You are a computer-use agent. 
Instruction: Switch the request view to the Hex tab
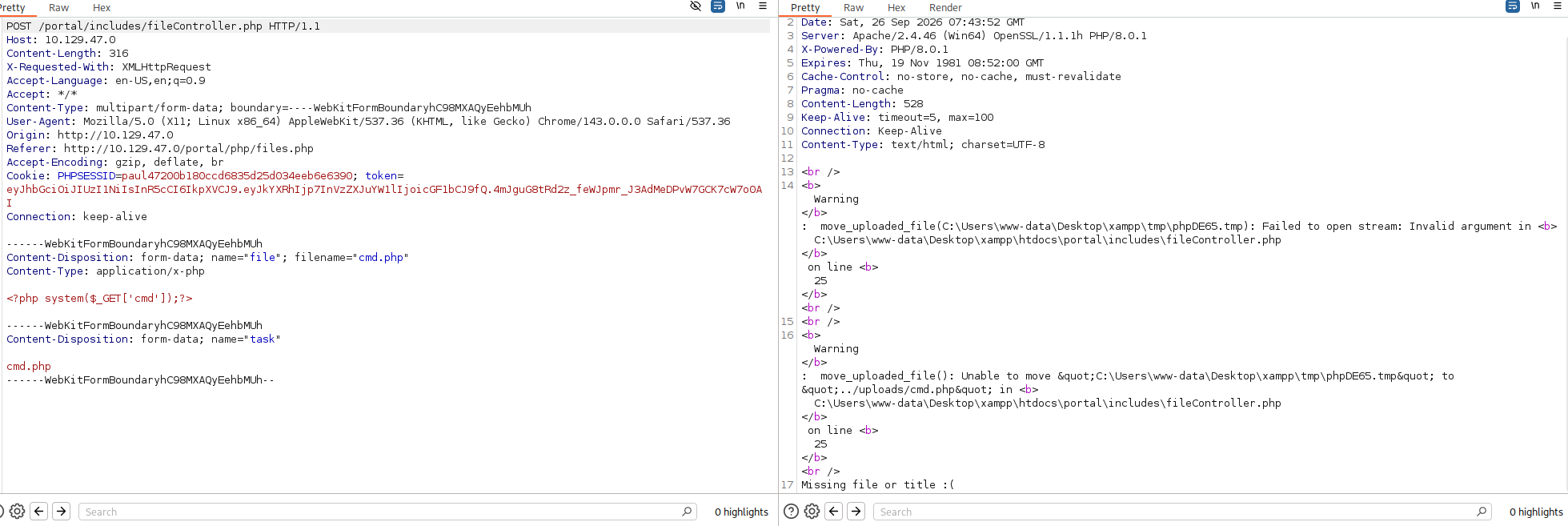(102, 7)
